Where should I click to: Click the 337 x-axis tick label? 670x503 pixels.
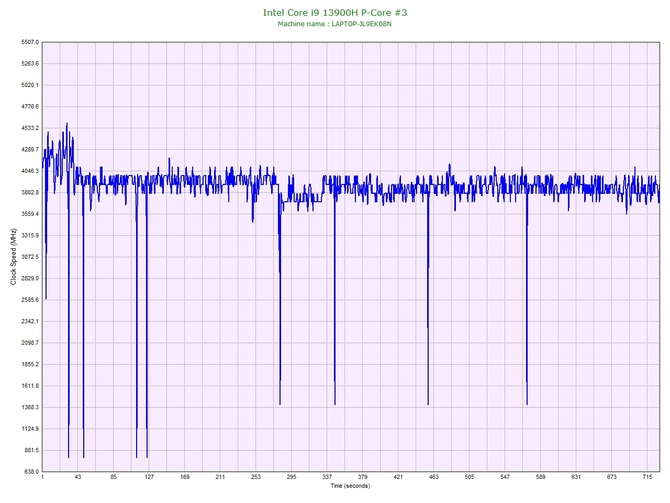(x=327, y=477)
